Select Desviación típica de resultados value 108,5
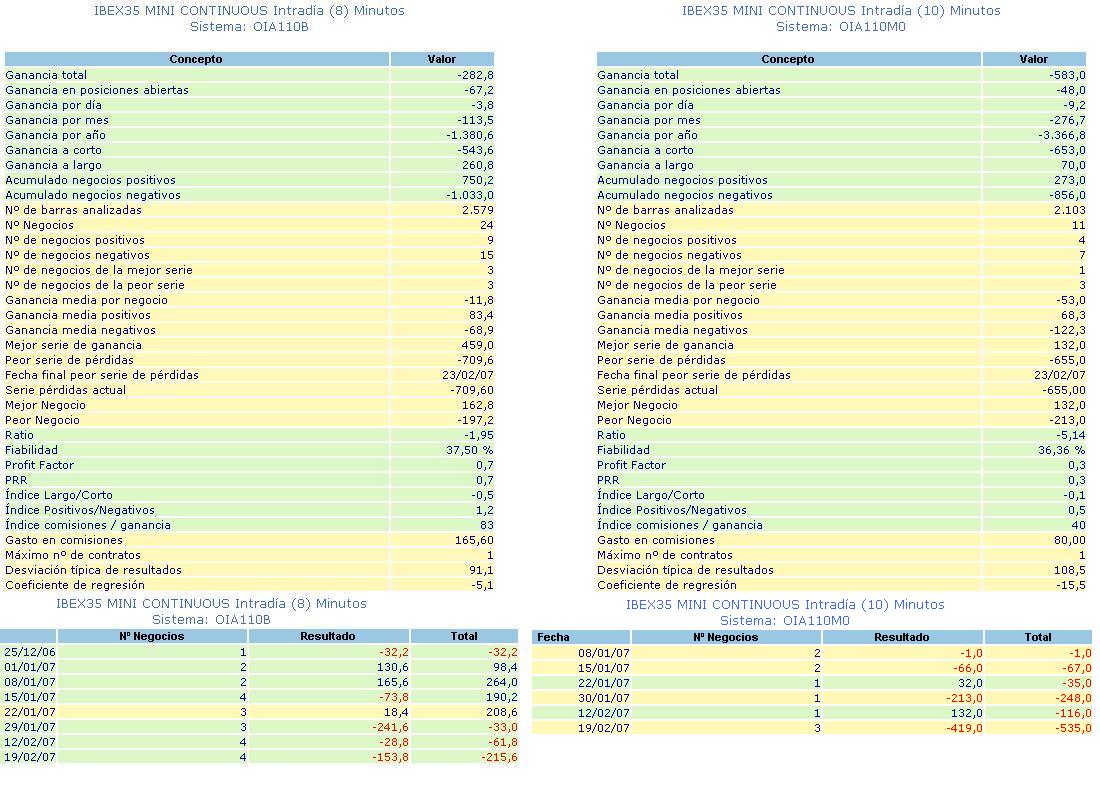The height and width of the screenshot is (800, 1100). point(1069,571)
